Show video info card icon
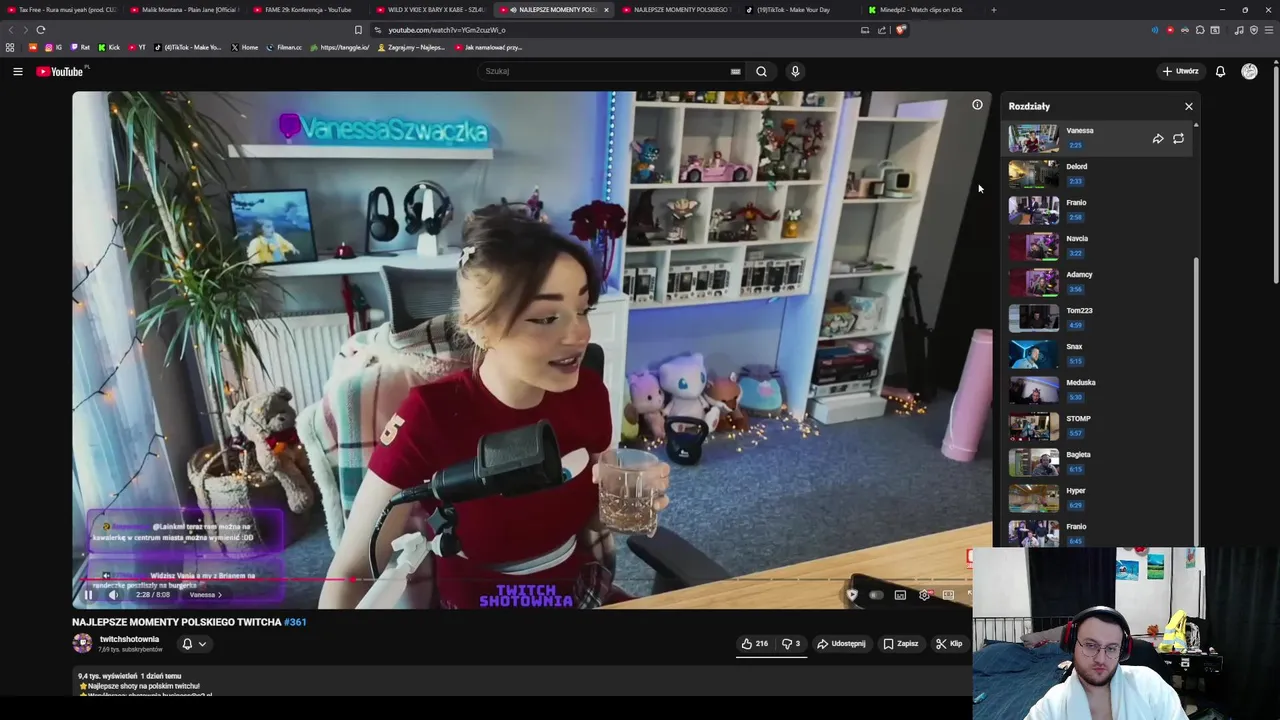Image resolution: width=1280 pixels, height=720 pixels. coord(977,104)
